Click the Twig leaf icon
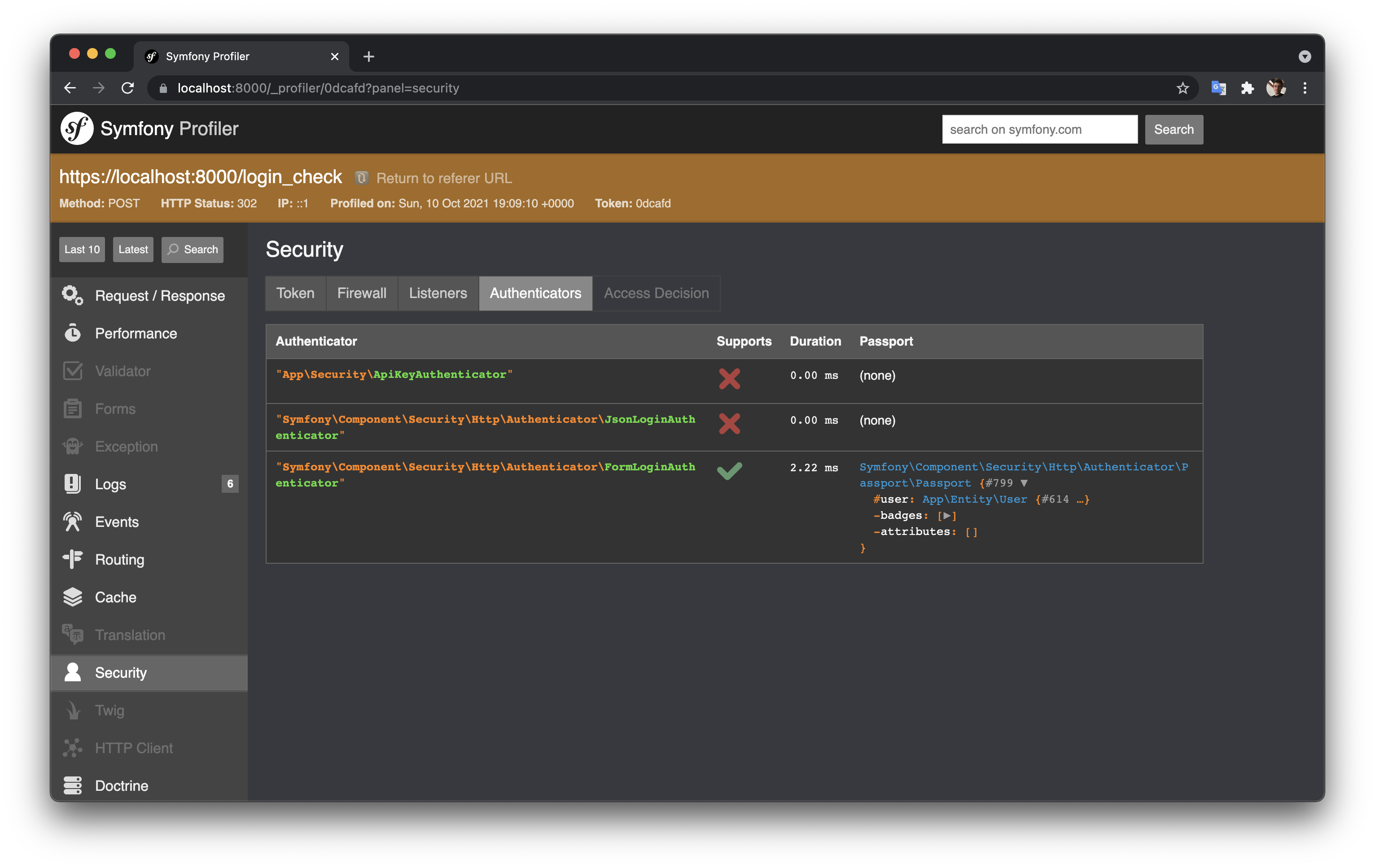 click(73, 710)
